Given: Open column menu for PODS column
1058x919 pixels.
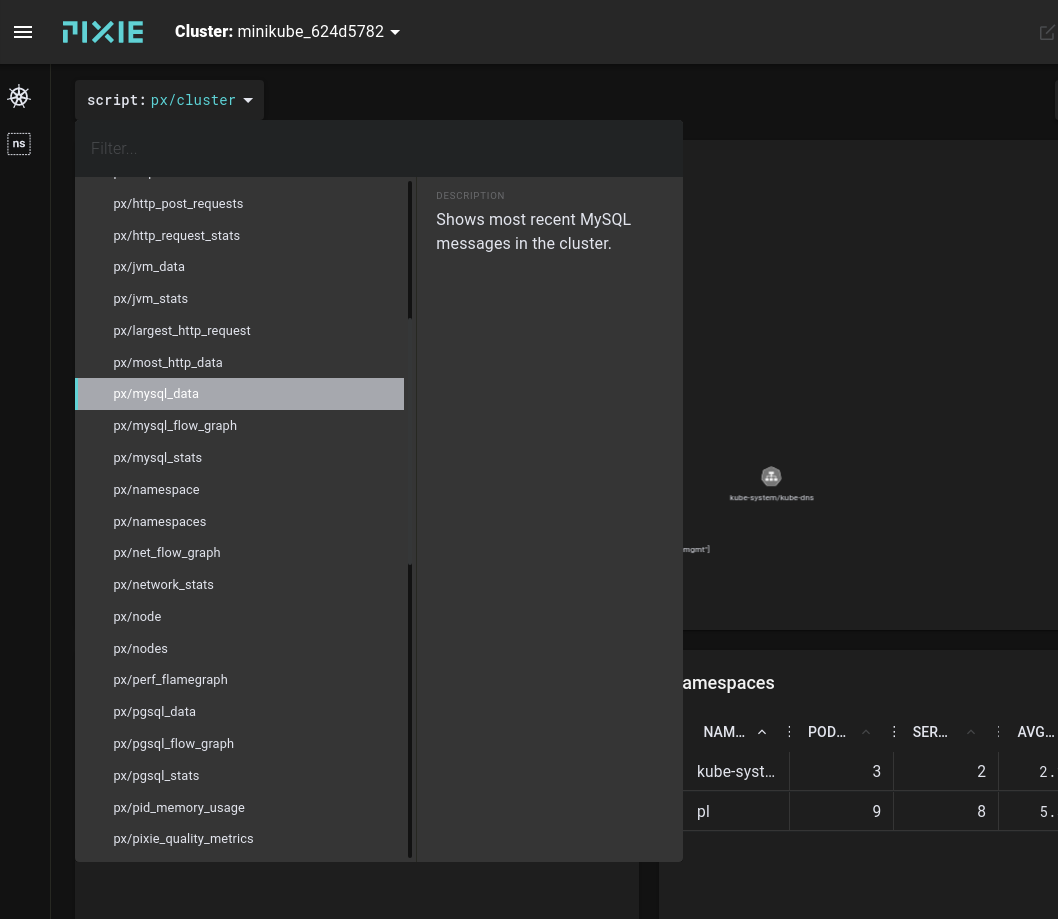Looking at the screenshot, I should click(x=894, y=732).
